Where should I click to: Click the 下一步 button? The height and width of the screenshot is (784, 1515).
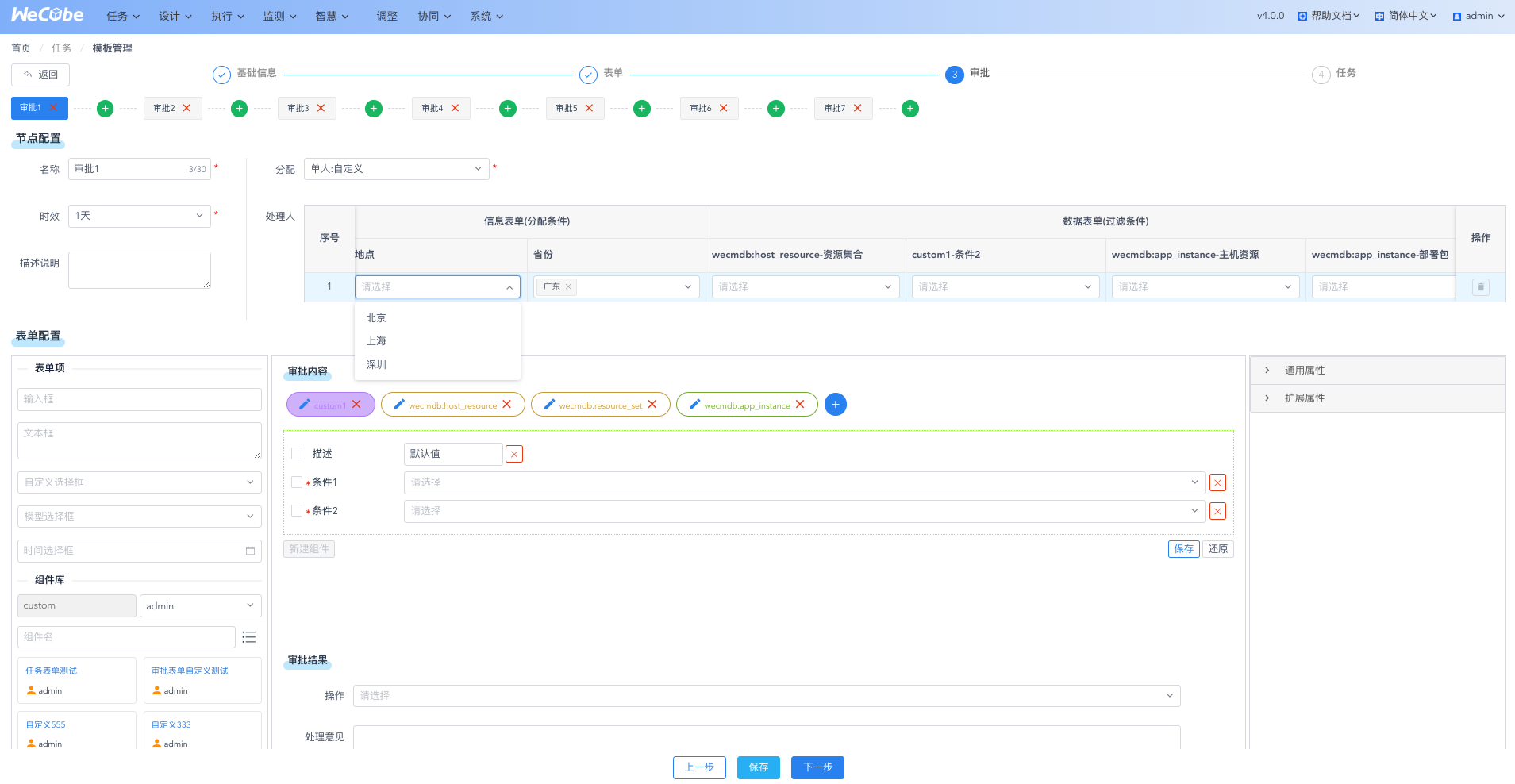[x=817, y=767]
